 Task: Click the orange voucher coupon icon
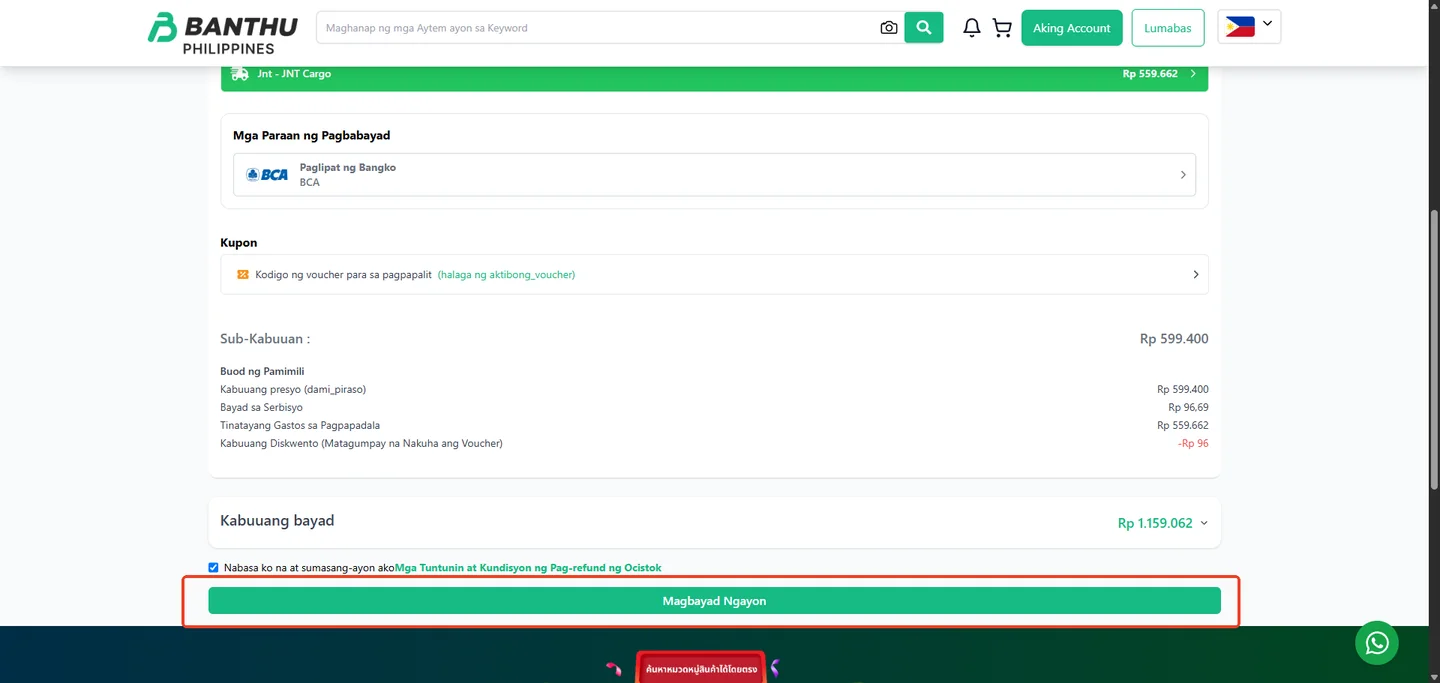242,274
